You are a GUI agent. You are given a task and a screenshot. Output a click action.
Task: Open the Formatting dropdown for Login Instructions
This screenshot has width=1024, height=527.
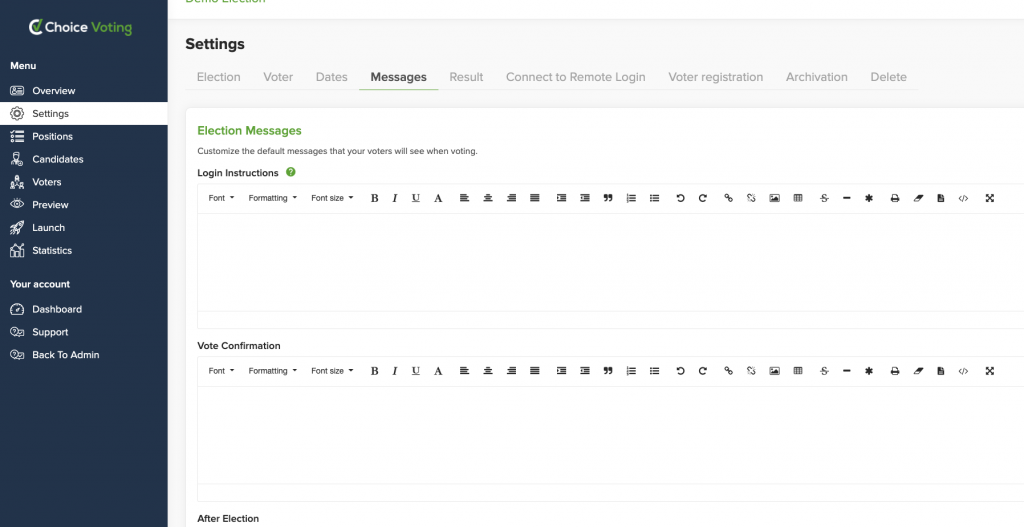click(x=272, y=198)
